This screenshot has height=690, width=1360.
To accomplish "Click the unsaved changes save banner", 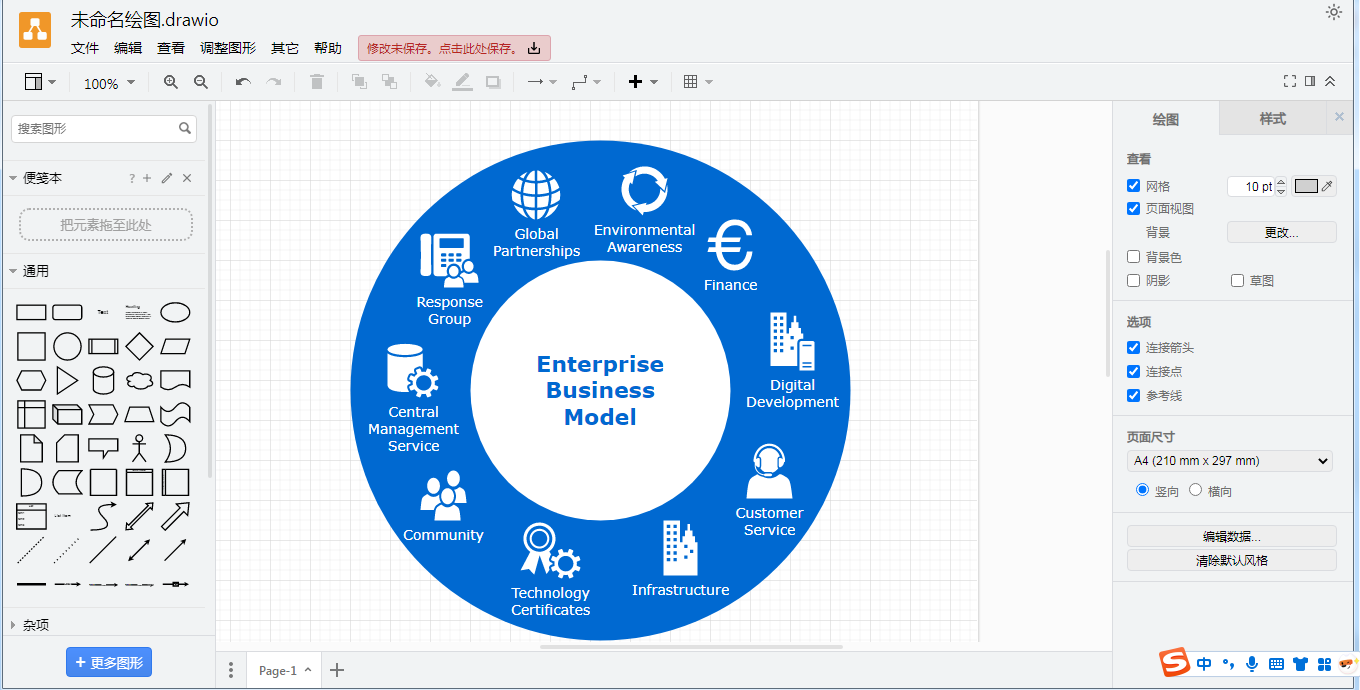I will coord(454,48).
